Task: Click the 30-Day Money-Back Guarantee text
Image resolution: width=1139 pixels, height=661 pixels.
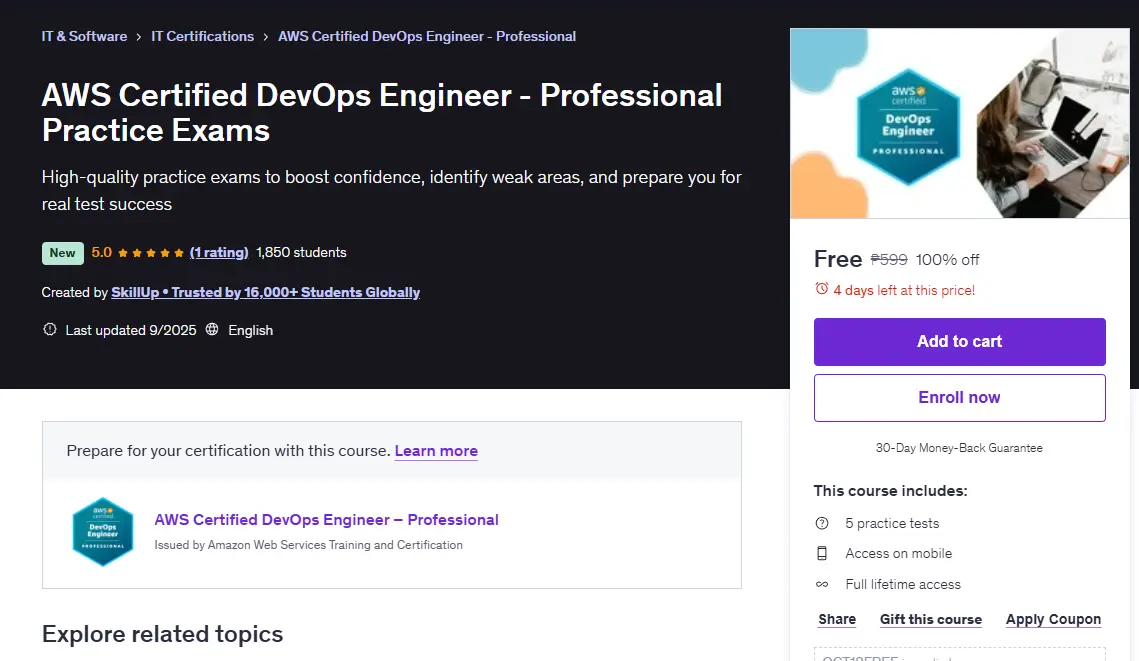Action: [959, 448]
